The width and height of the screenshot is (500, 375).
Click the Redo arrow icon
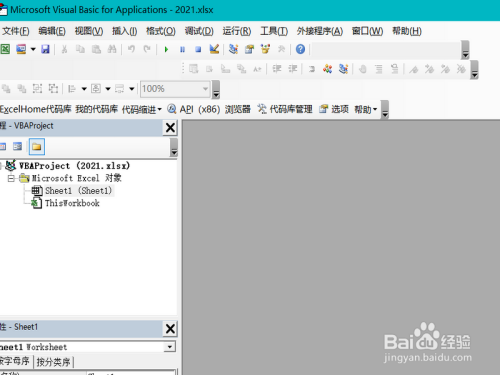tap(147, 49)
